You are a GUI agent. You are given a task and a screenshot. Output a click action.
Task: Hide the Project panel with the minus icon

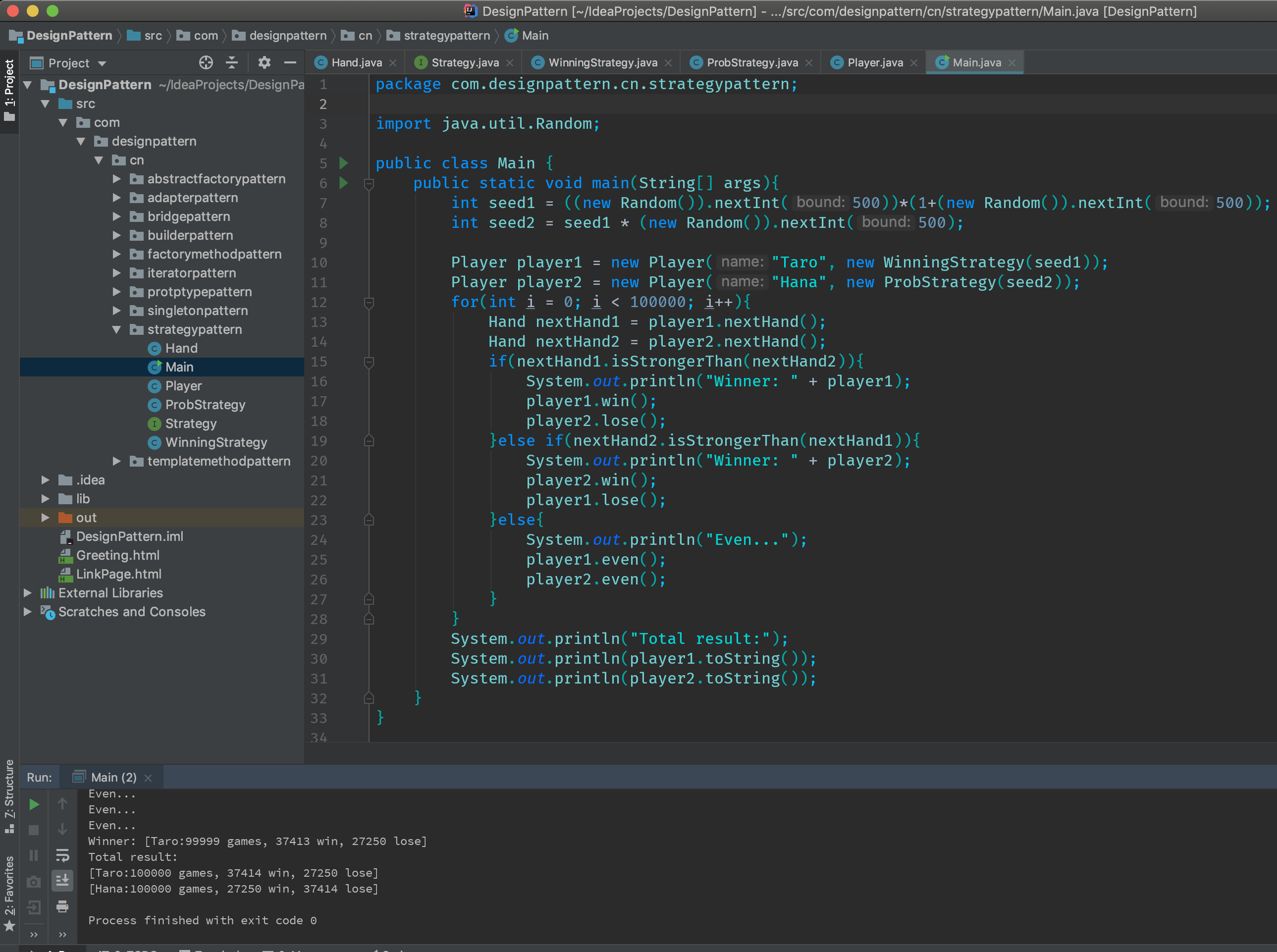(290, 62)
